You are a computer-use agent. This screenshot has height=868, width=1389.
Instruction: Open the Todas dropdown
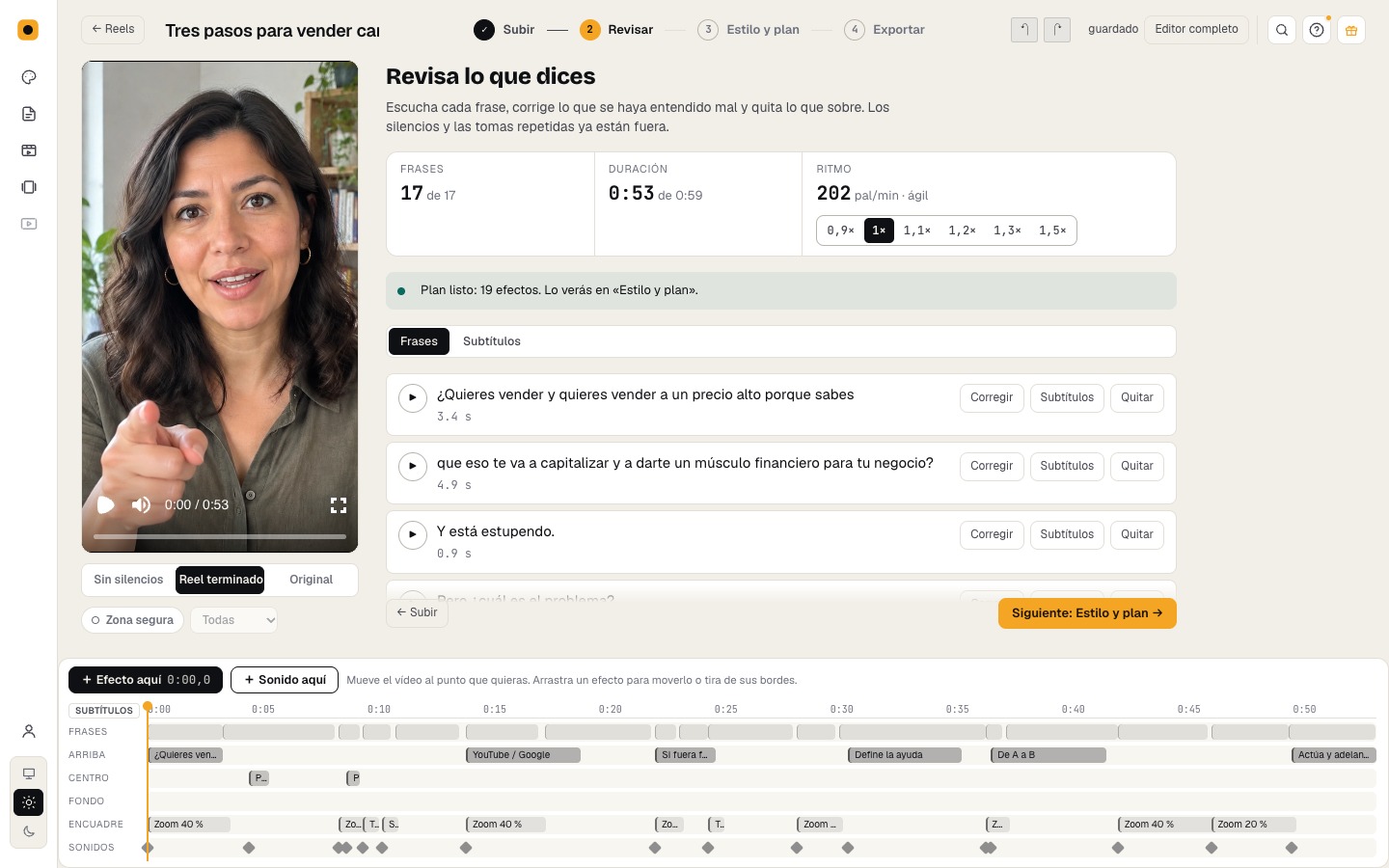pos(234,620)
